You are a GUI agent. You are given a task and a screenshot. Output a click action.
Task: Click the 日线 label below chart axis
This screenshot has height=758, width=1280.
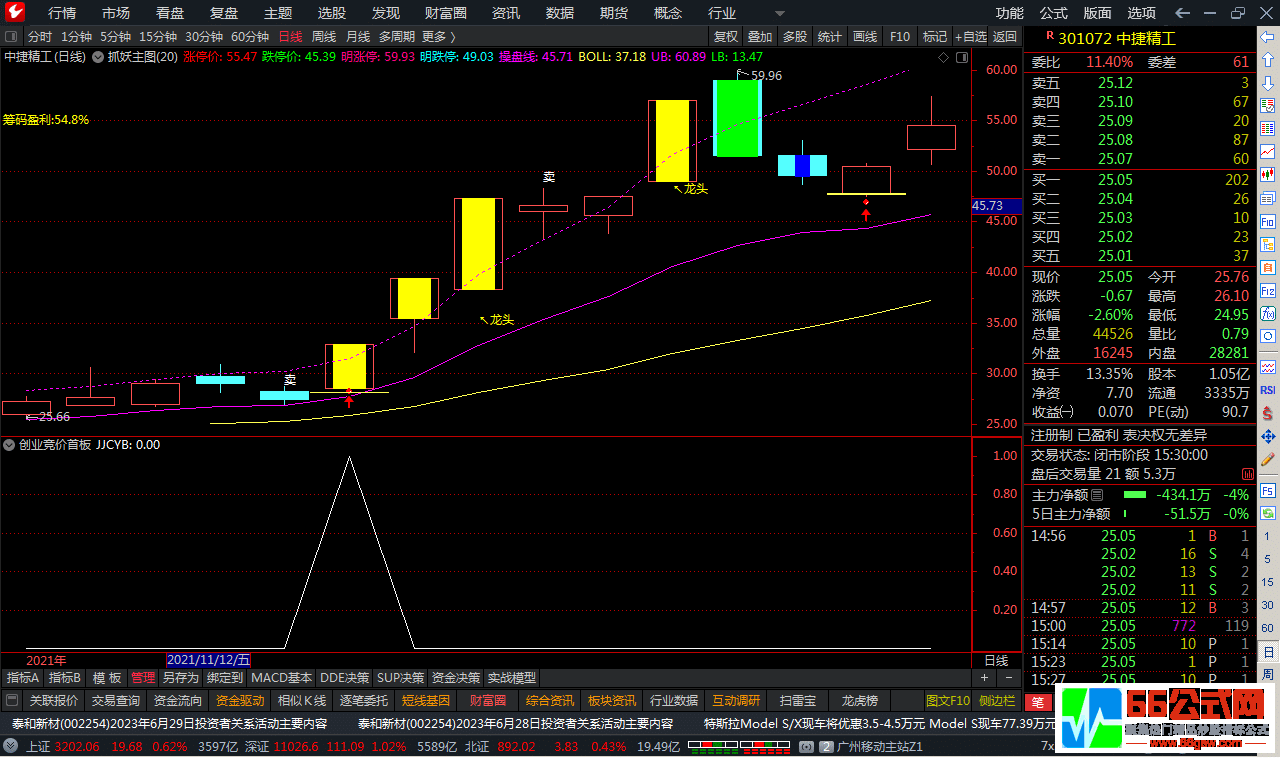[996, 661]
